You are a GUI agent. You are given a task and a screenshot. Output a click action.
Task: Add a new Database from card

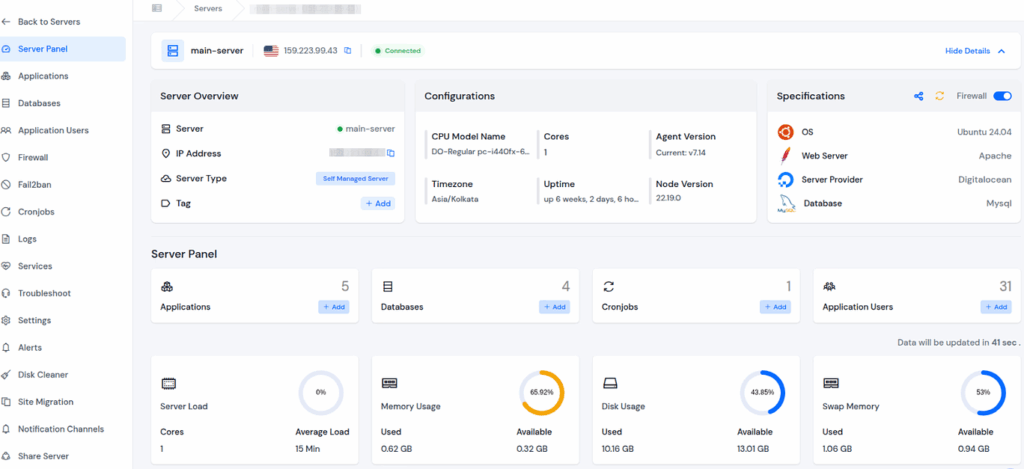(554, 307)
